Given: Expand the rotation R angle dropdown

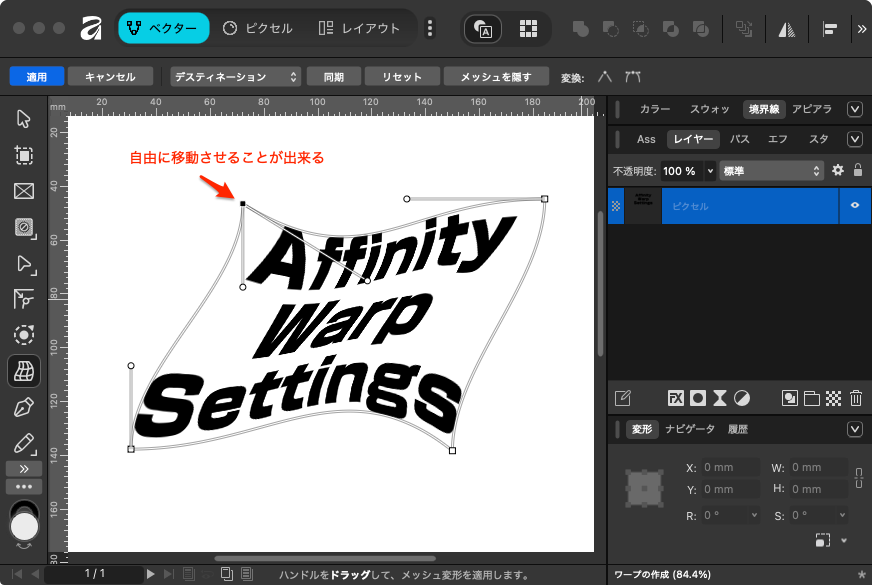Looking at the screenshot, I should point(753,516).
